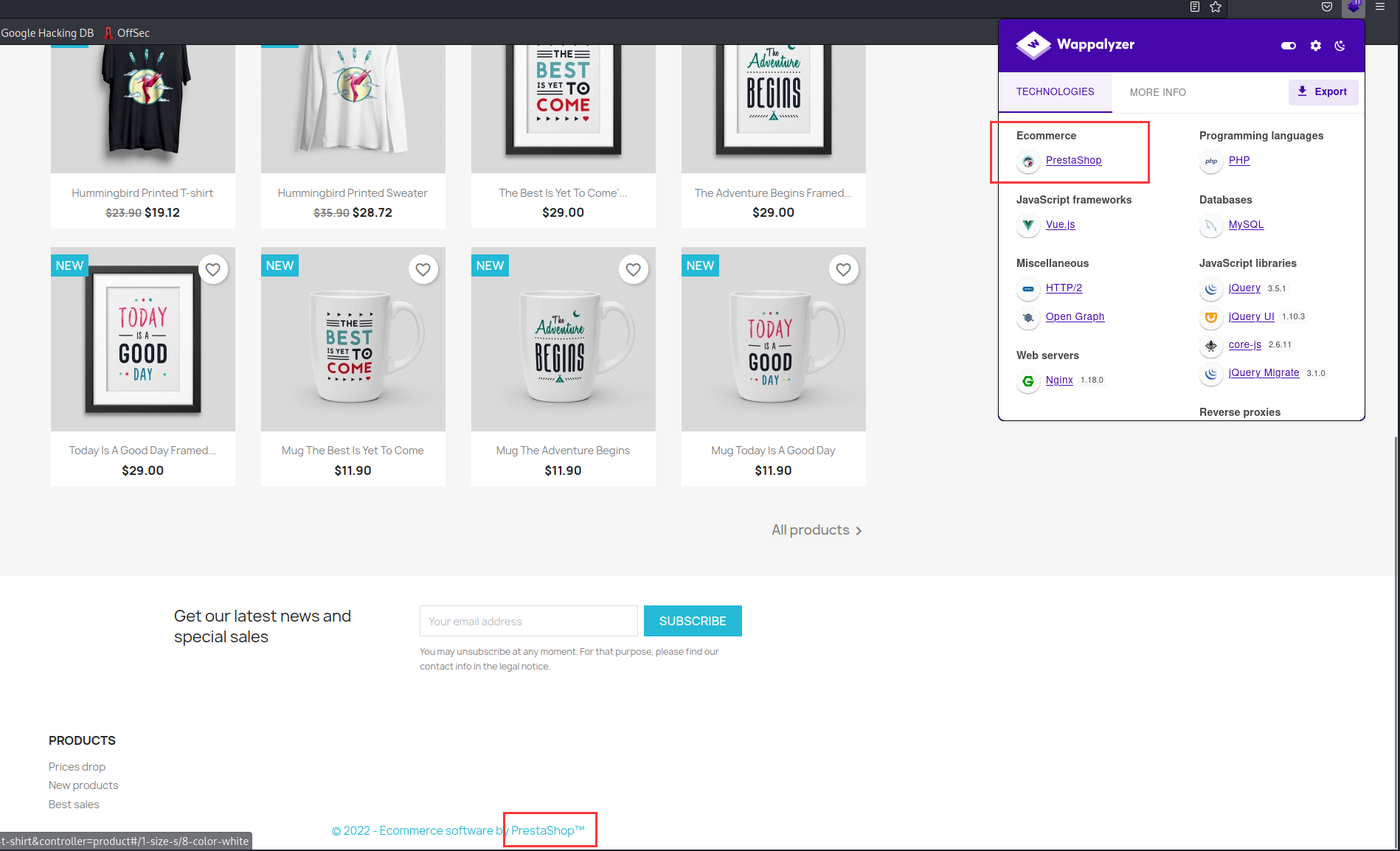Switch to the MORE INFO tab
This screenshot has width=1400, height=851.
[1157, 92]
